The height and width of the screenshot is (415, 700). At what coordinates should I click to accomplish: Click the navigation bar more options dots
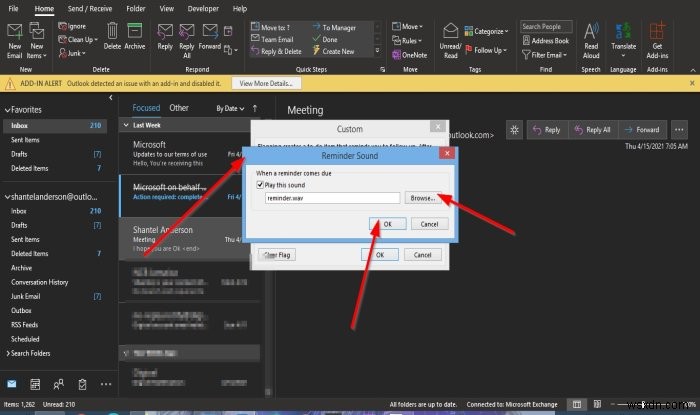click(106, 384)
